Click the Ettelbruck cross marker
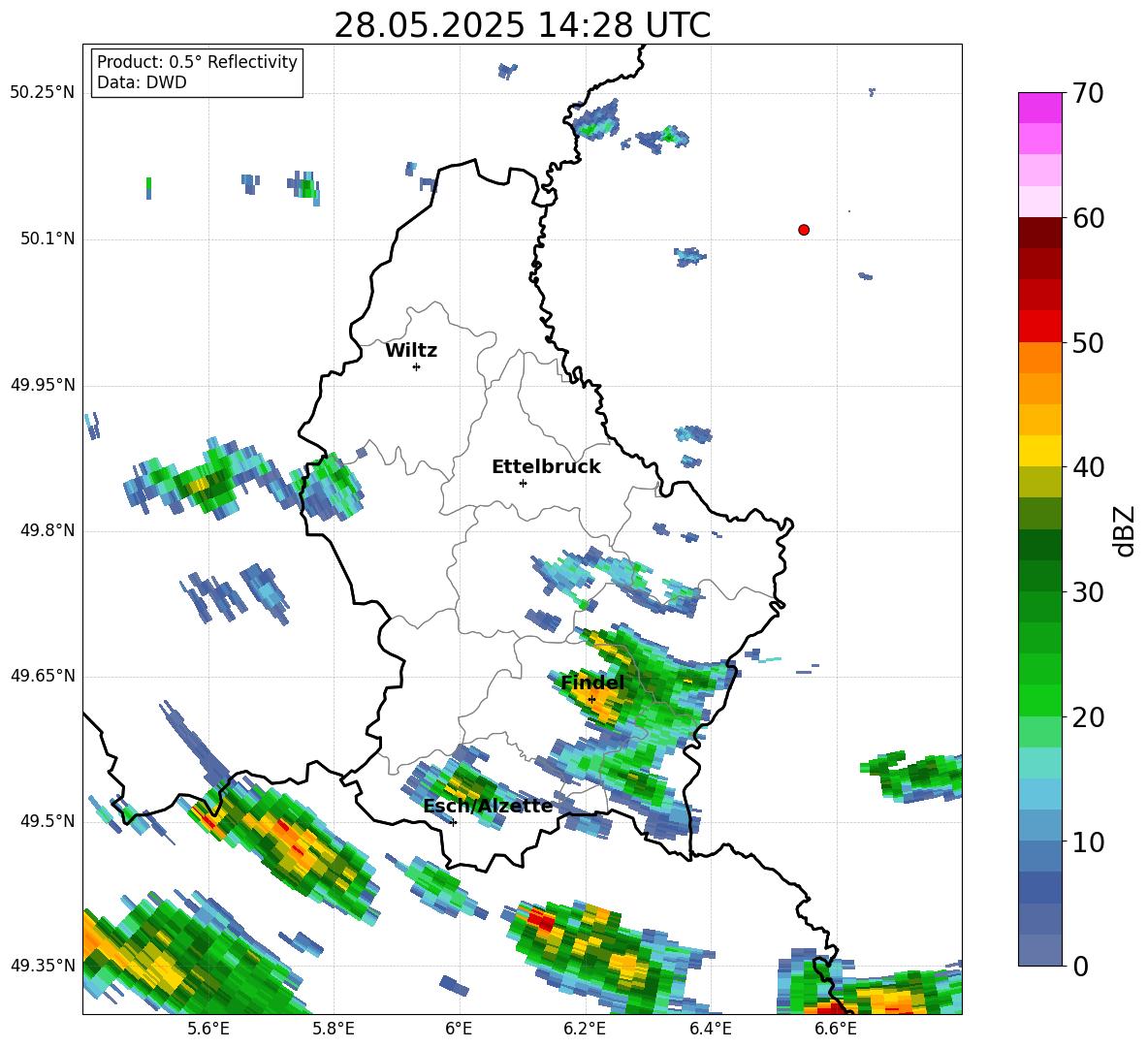Screen dimensions: 1148x1048 tap(523, 483)
